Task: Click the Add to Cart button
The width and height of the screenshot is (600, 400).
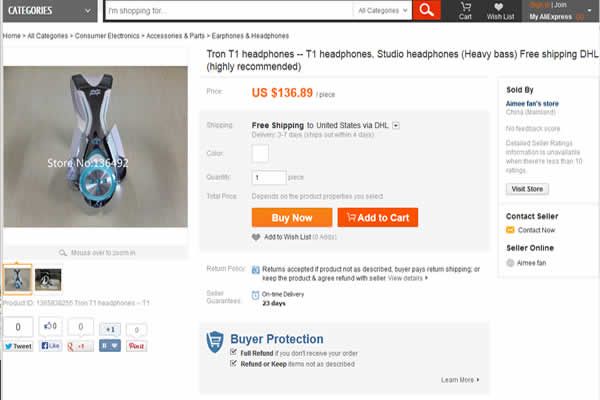Action: 378,218
